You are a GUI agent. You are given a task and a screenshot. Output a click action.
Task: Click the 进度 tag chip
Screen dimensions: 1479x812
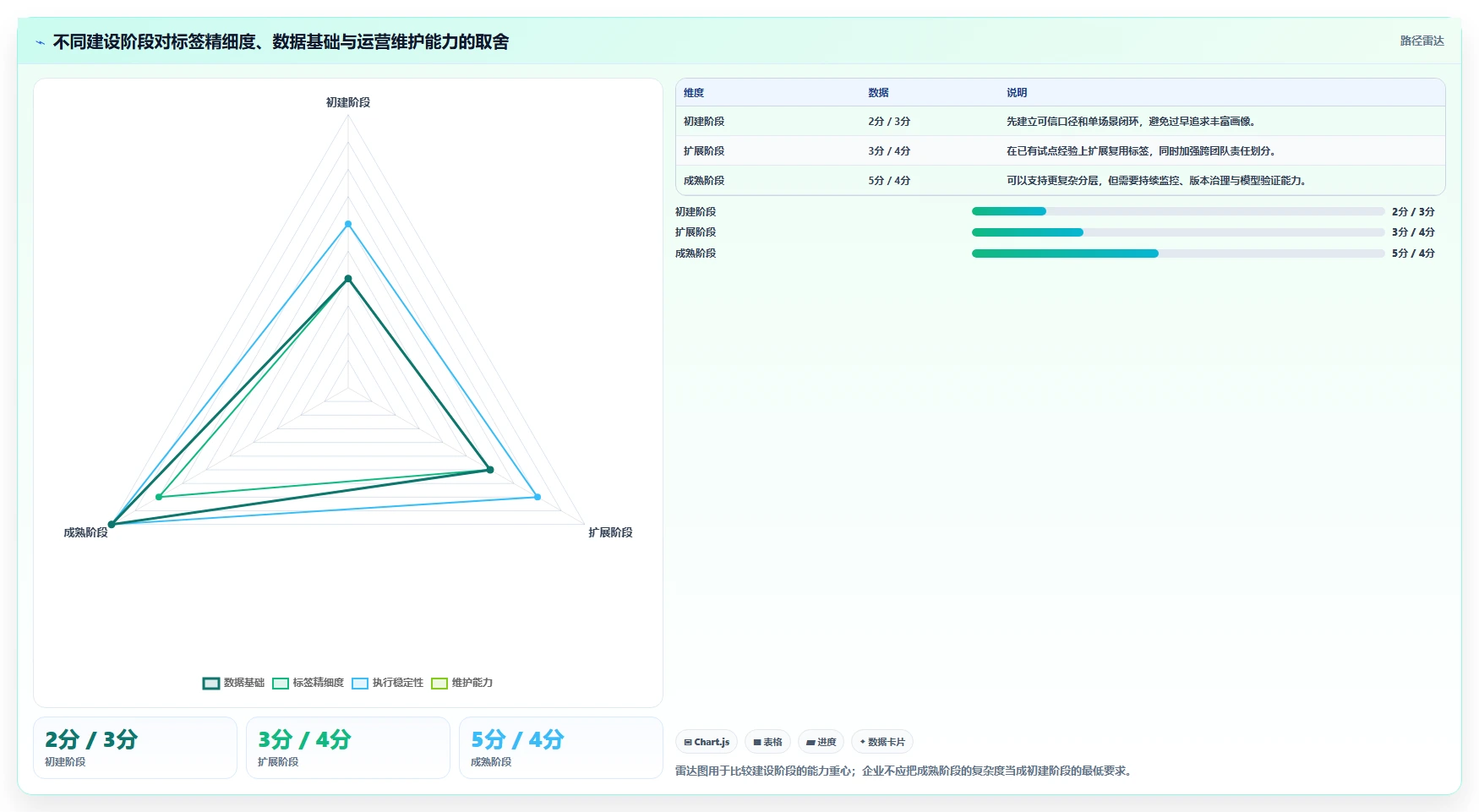[821, 742]
